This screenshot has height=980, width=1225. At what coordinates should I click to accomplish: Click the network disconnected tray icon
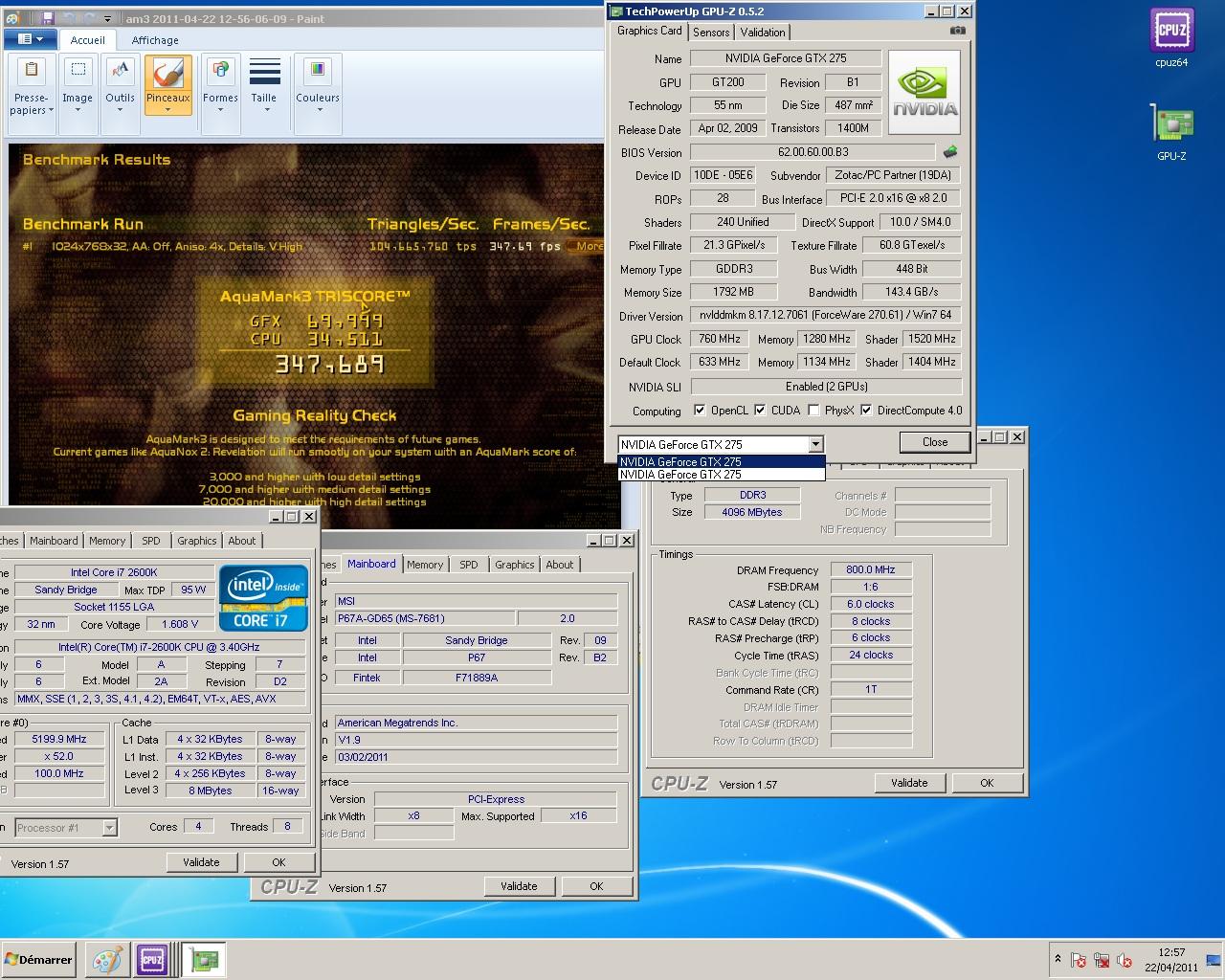tap(1102, 961)
